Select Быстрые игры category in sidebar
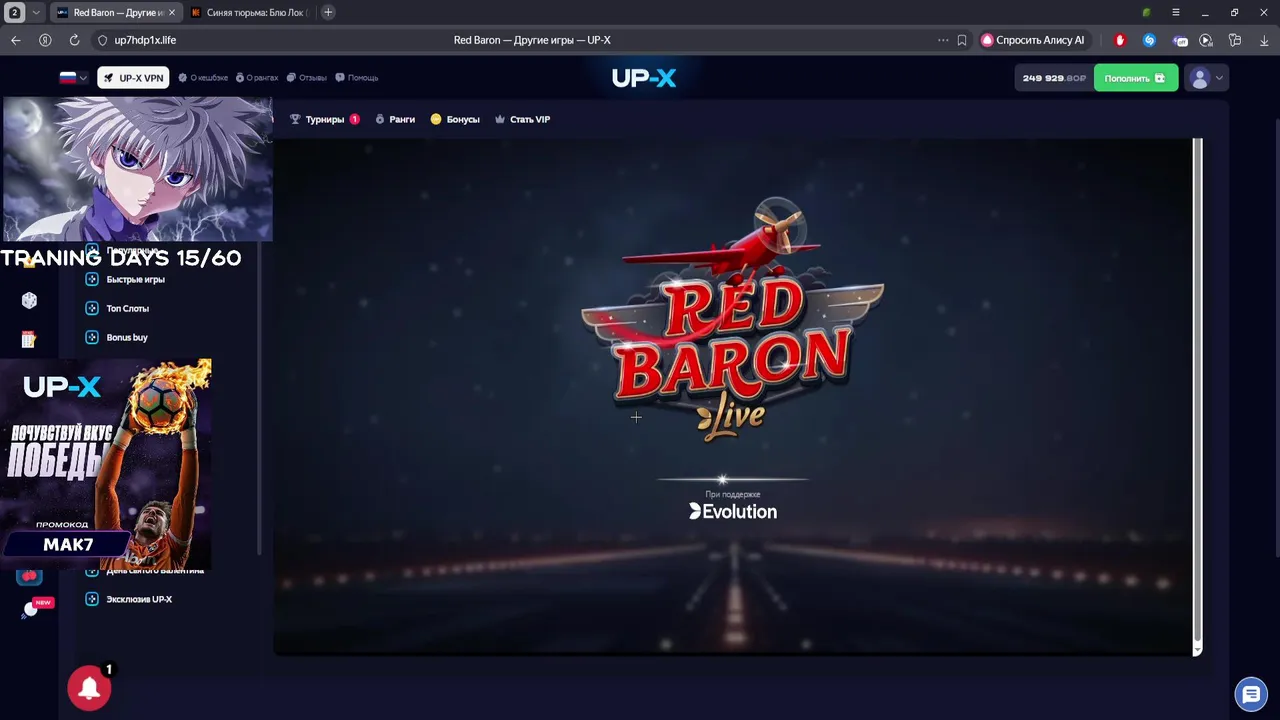The image size is (1280, 720). [x=125, y=280]
